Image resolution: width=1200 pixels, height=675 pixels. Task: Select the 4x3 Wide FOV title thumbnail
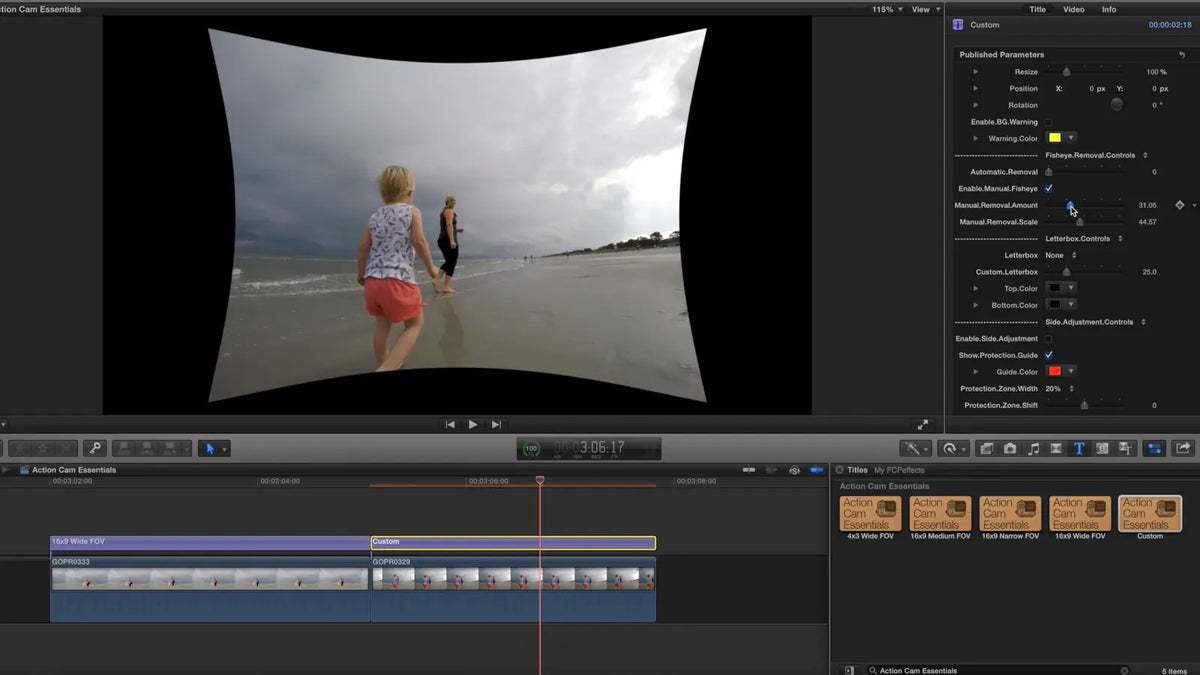click(x=870, y=513)
